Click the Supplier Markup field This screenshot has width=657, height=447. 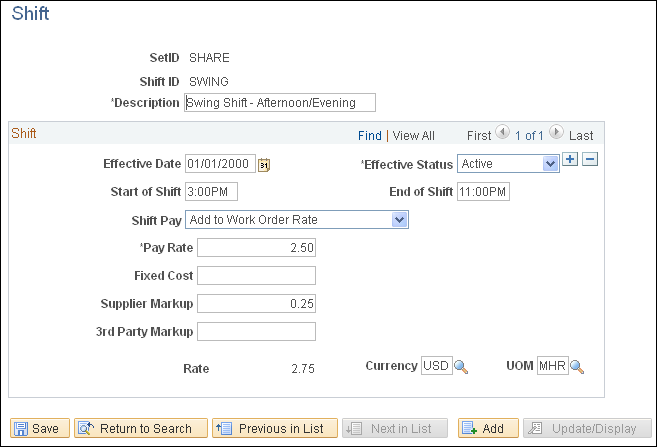pyautogui.click(x=256, y=304)
